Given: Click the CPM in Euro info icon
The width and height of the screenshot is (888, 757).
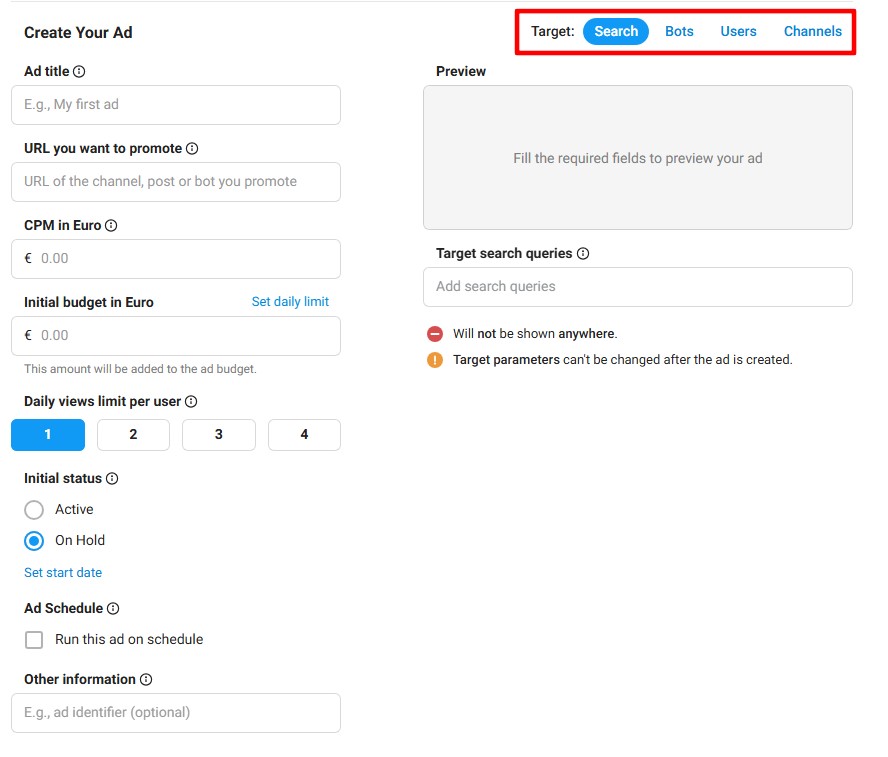Looking at the screenshot, I should click(x=111, y=226).
